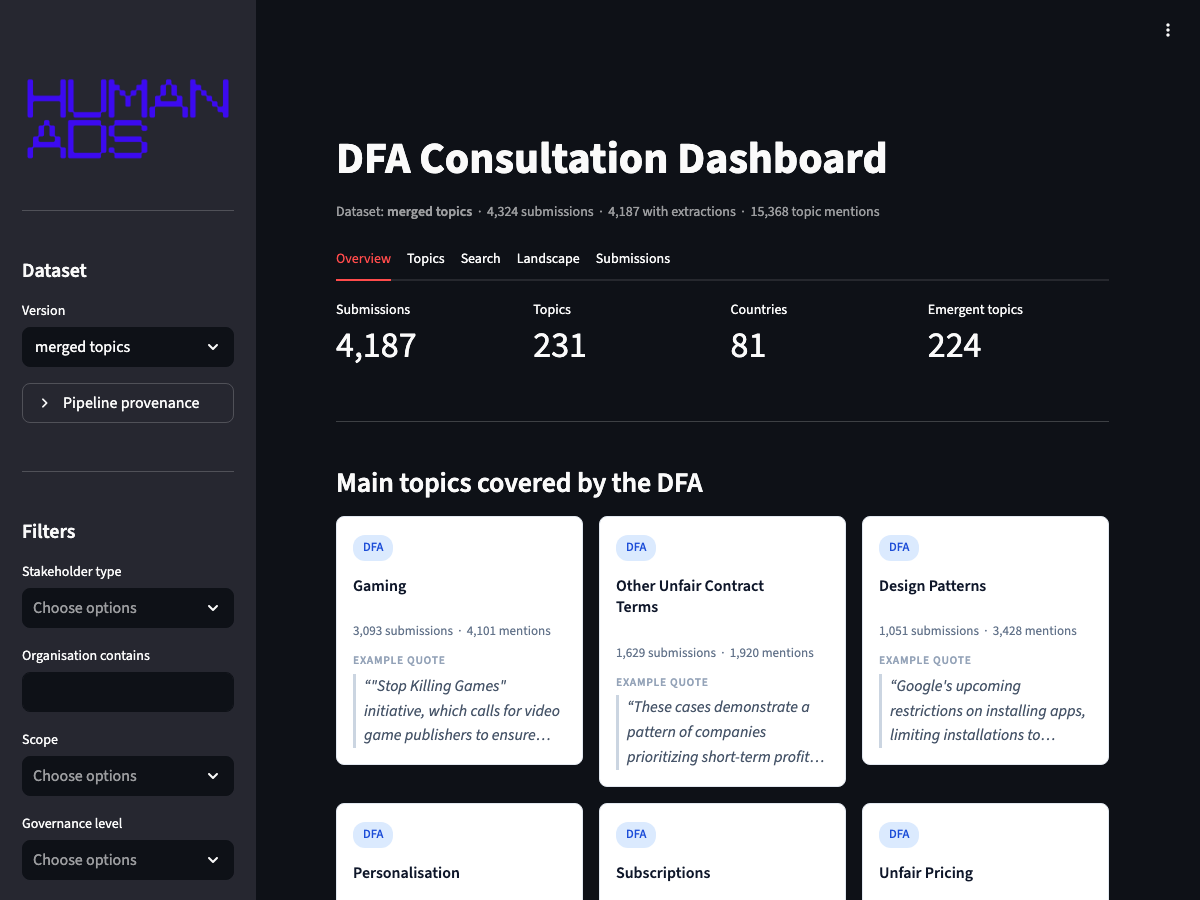Open the Landscape tab
This screenshot has width=1200, height=900.
point(548,258)
